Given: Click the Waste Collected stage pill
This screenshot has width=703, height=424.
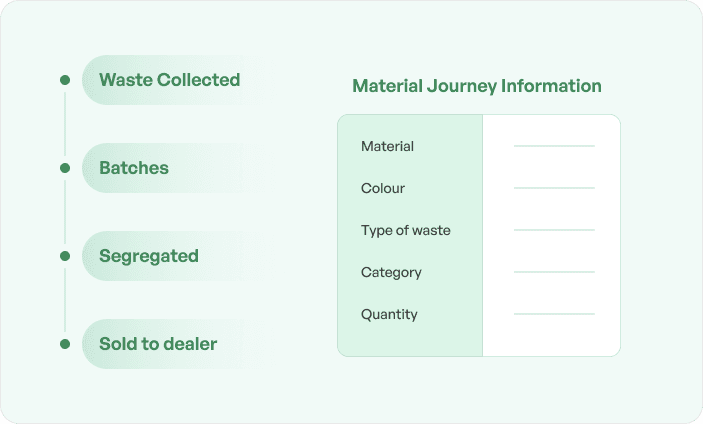Looking at the screenshot, I should 169,80.
